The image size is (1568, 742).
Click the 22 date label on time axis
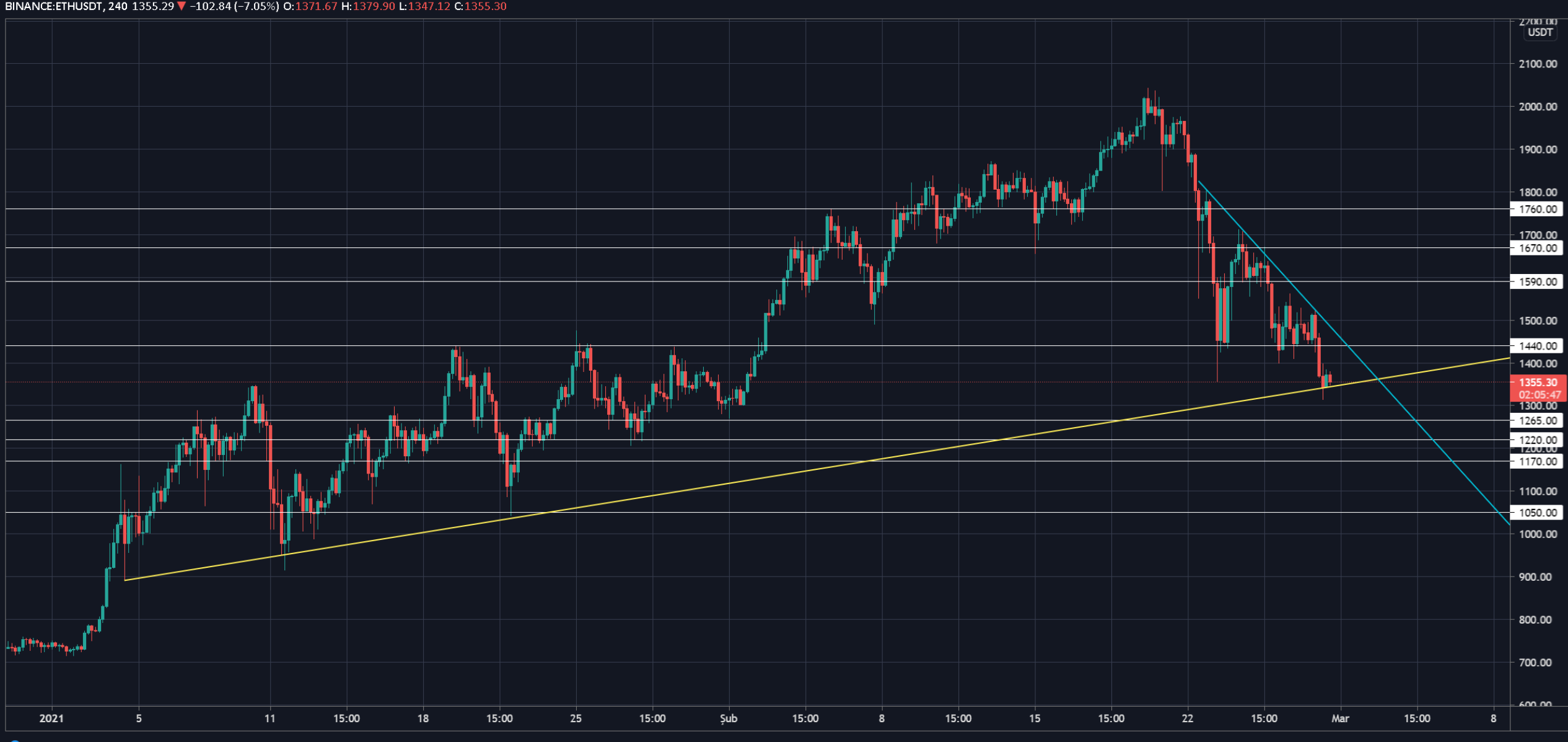1187,719
